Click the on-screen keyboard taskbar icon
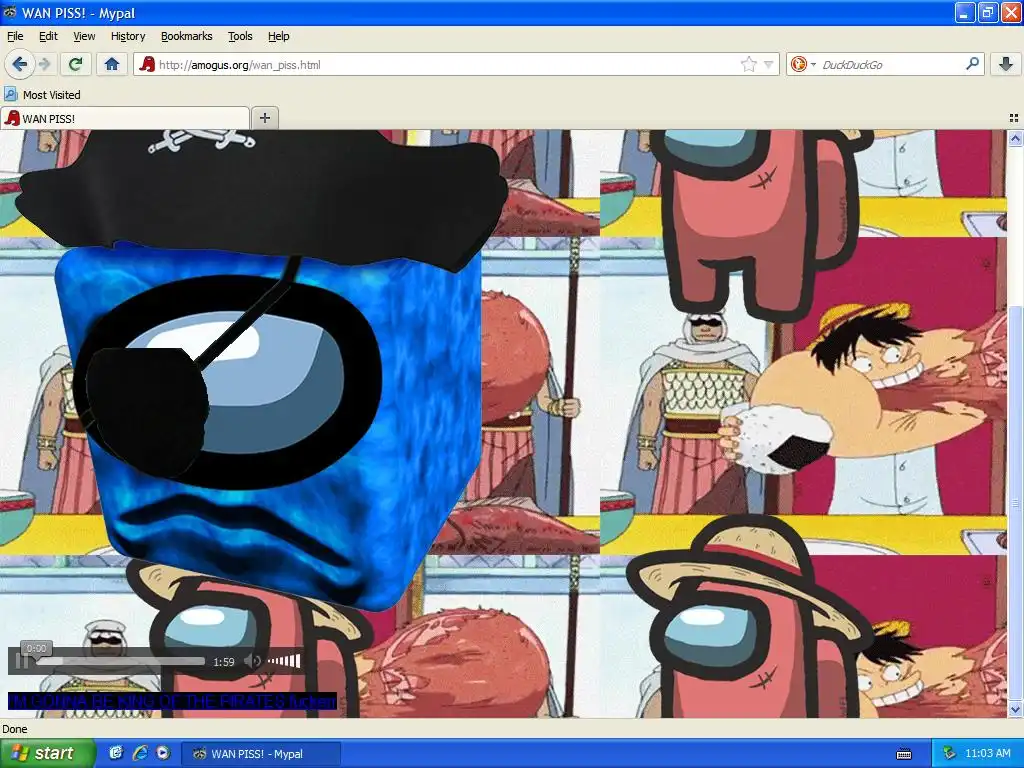 pos(904,754)
